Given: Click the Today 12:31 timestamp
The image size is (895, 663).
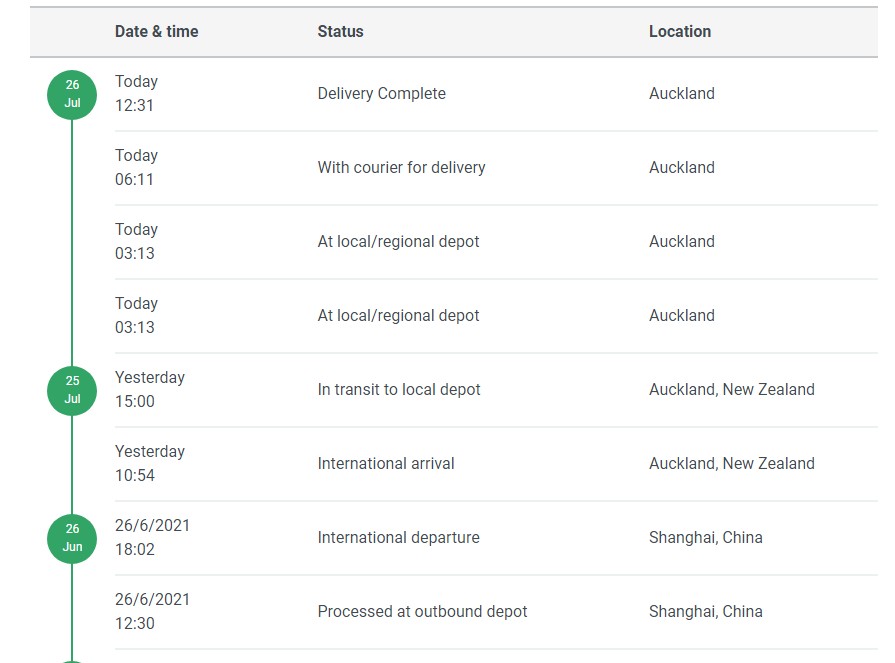Looking at the screenshot, I should click(136, 94).
